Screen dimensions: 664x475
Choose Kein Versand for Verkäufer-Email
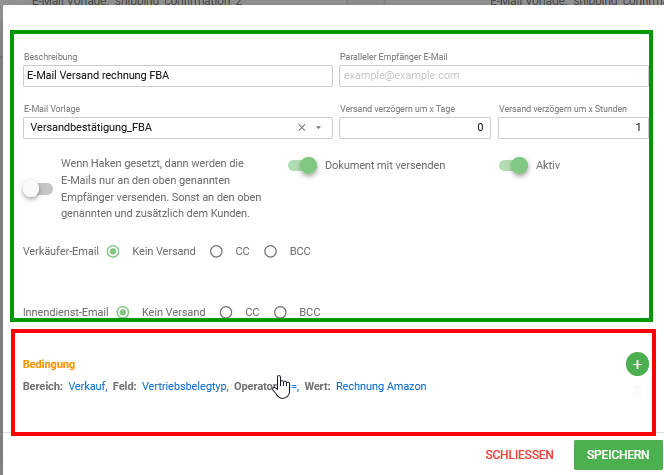(x=113, y=251)
